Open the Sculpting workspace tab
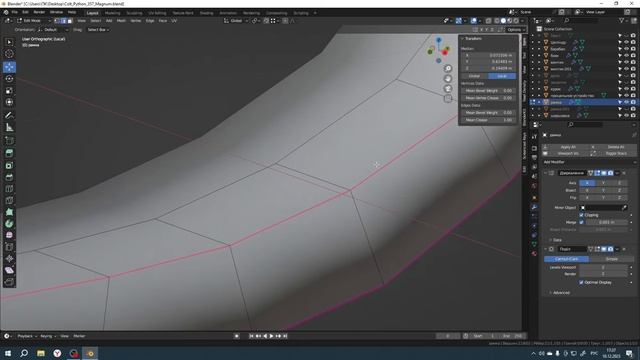The height and width of the screenshot is (360, 640). tap(134, 13)
